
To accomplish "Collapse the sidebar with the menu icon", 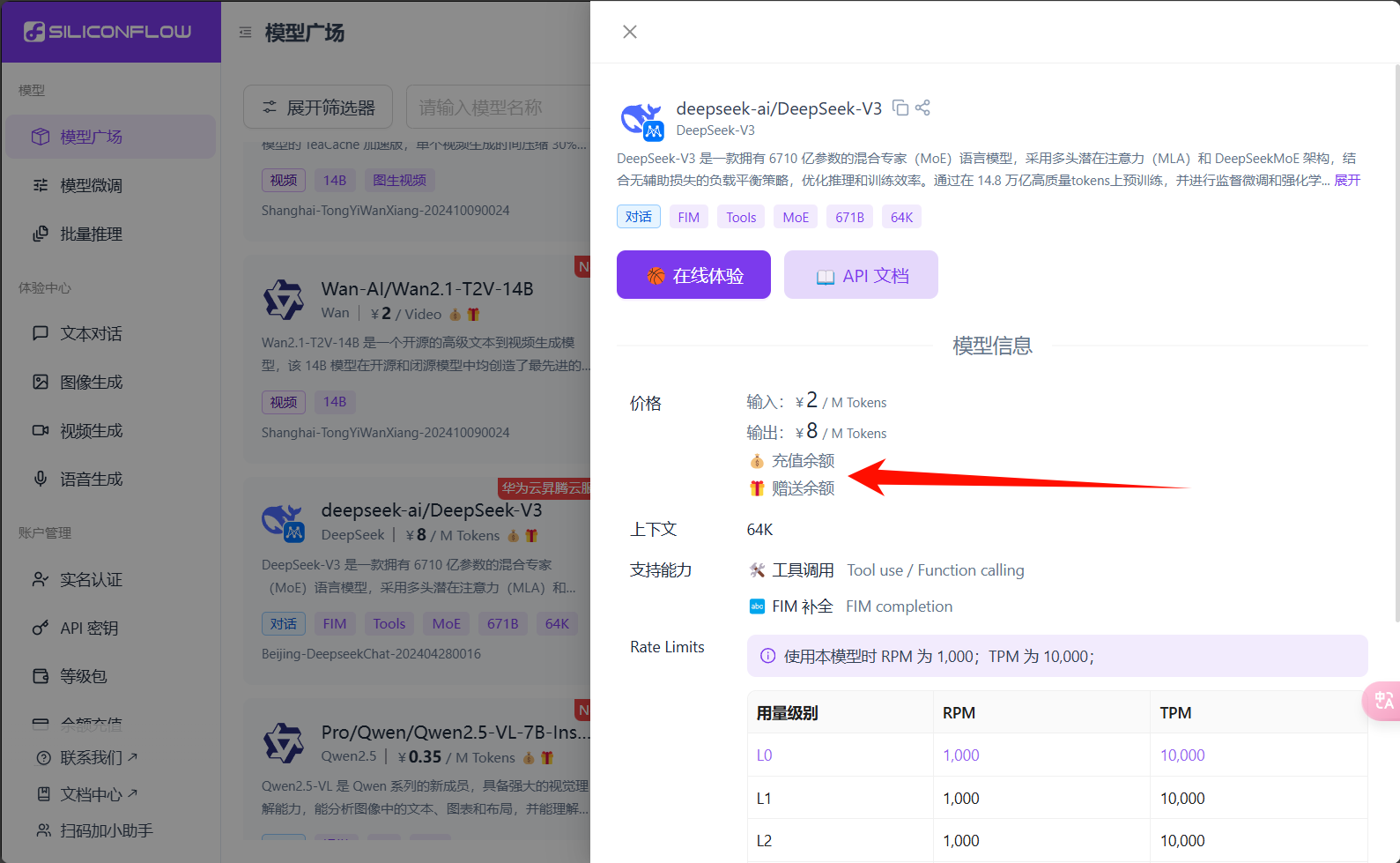I will pos(245,33).
